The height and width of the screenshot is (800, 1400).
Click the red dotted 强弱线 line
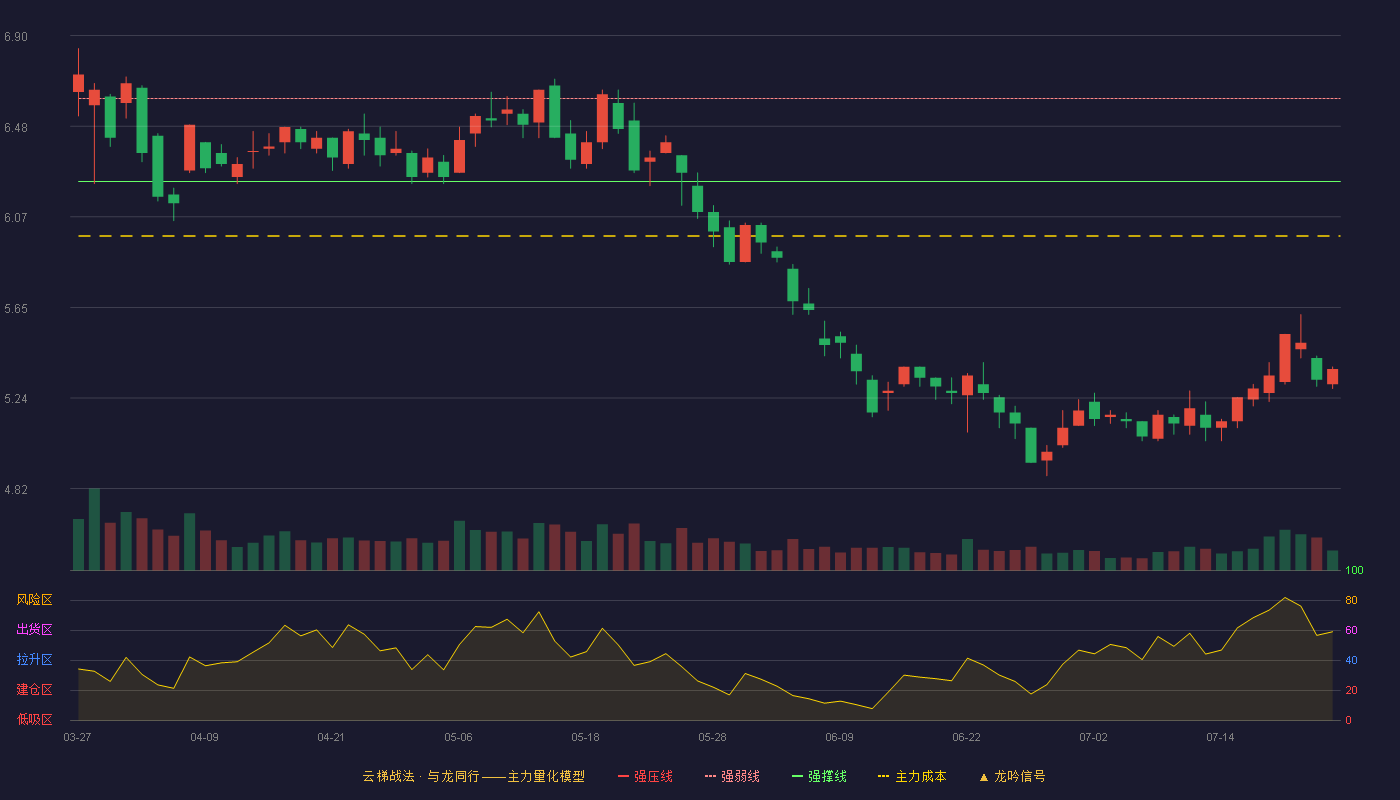click(709, 98)
